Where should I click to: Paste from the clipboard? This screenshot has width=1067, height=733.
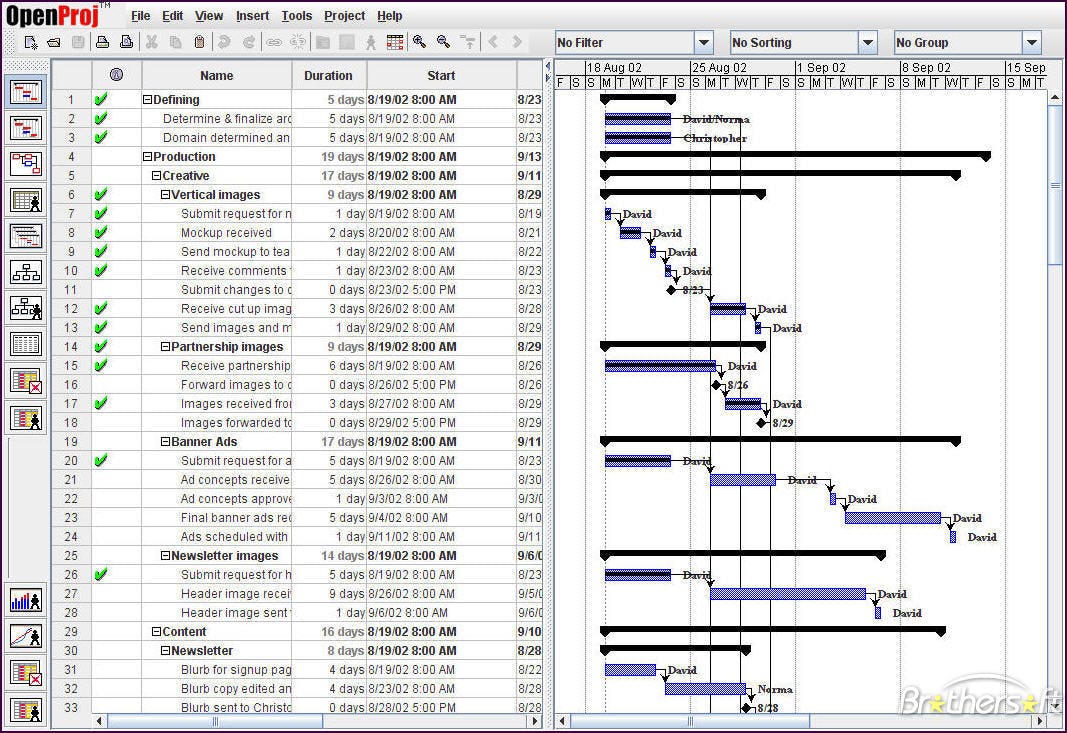197,41
